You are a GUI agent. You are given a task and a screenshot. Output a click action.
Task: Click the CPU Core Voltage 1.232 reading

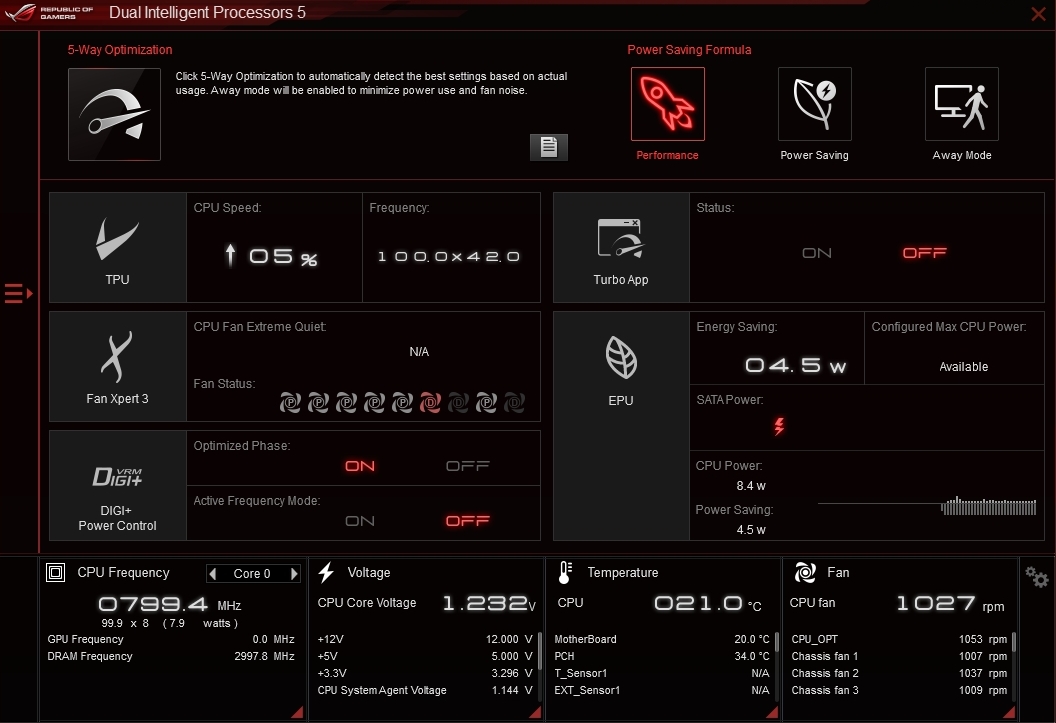488,603
